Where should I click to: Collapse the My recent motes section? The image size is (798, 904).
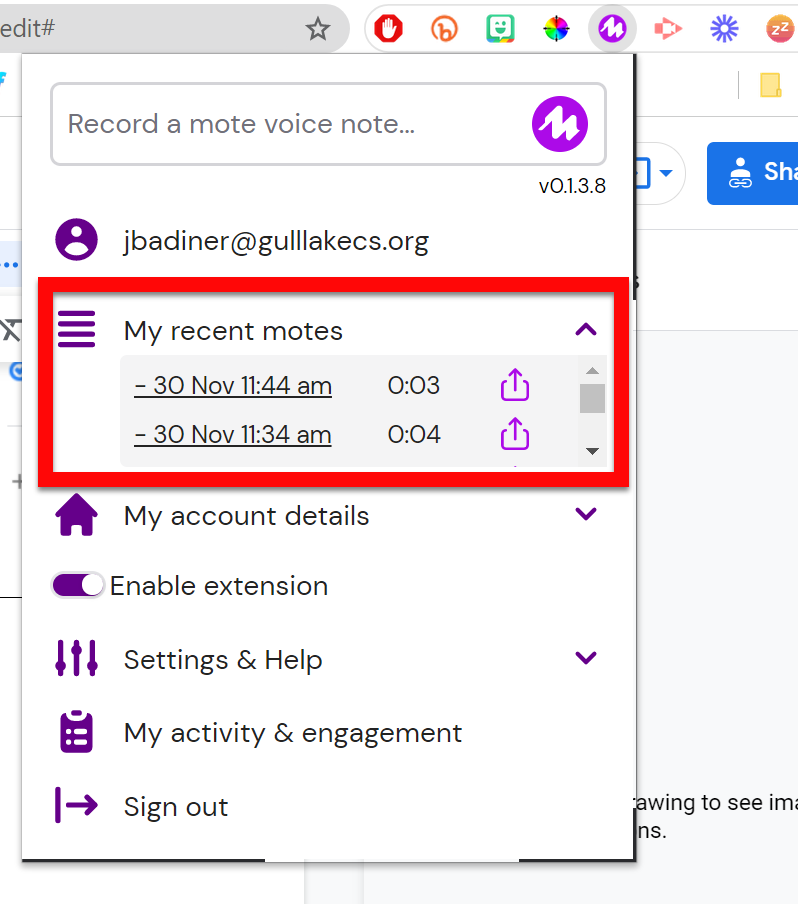click(x=586, y=329)
